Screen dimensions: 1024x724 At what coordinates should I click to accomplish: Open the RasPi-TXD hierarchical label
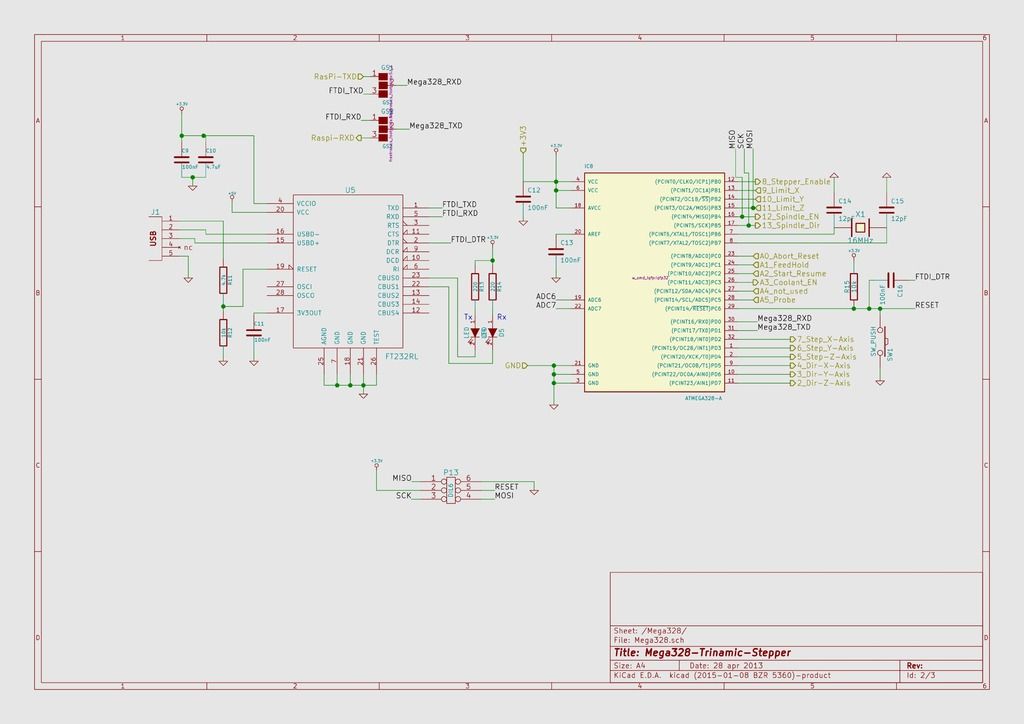tap(336, 77)
